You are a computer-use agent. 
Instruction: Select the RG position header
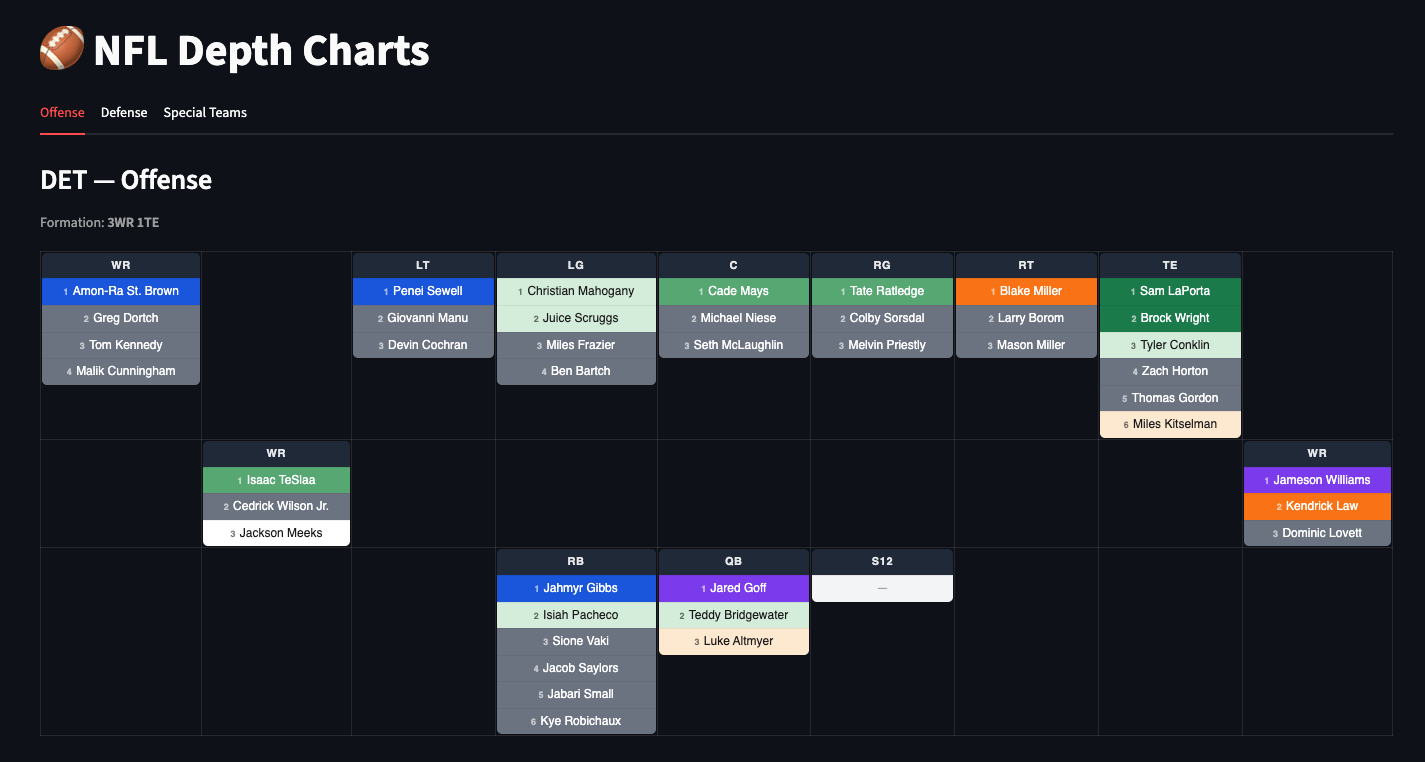pyautogui.click(x=882, y=265)
